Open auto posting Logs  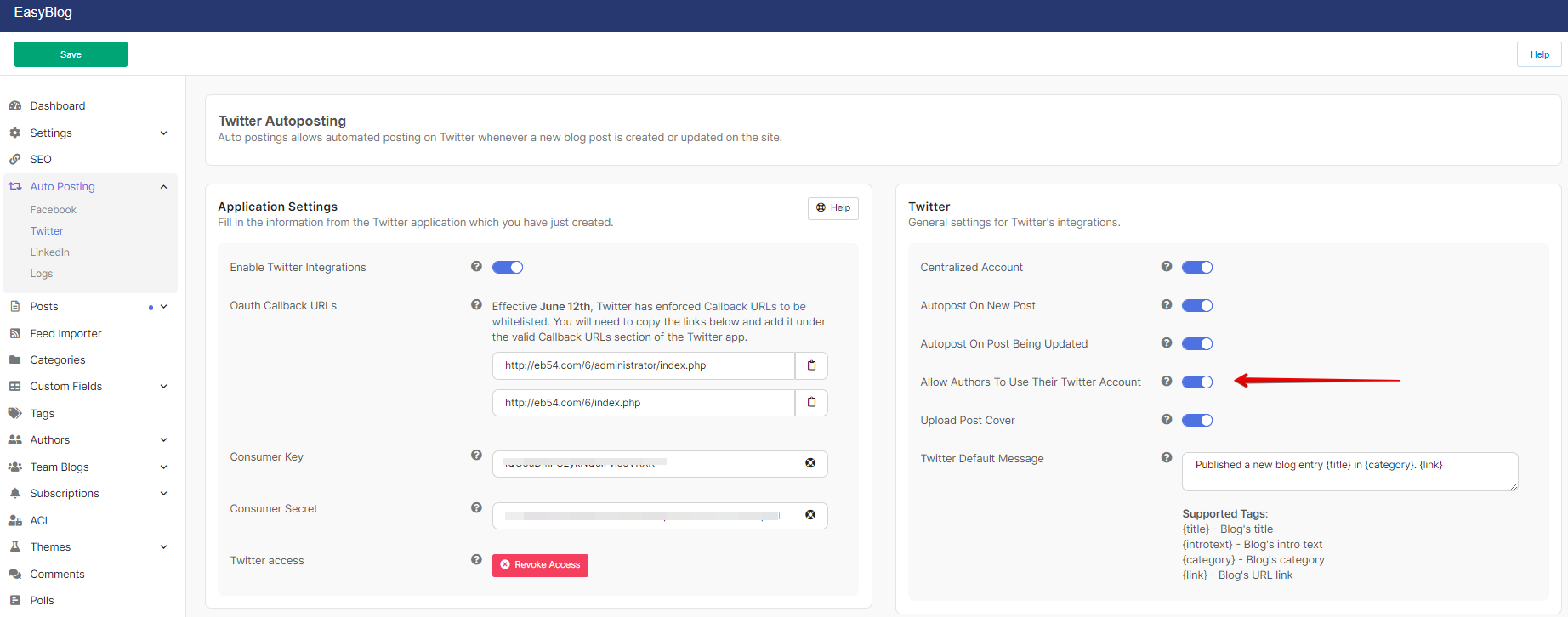pyautogui.click(x=42, y=274)
